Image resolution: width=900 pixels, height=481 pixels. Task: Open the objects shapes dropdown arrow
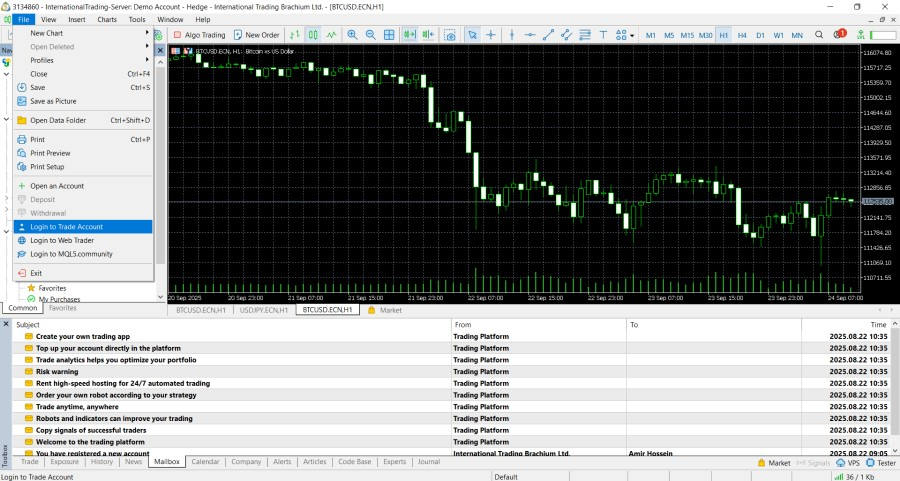point(632,35)
